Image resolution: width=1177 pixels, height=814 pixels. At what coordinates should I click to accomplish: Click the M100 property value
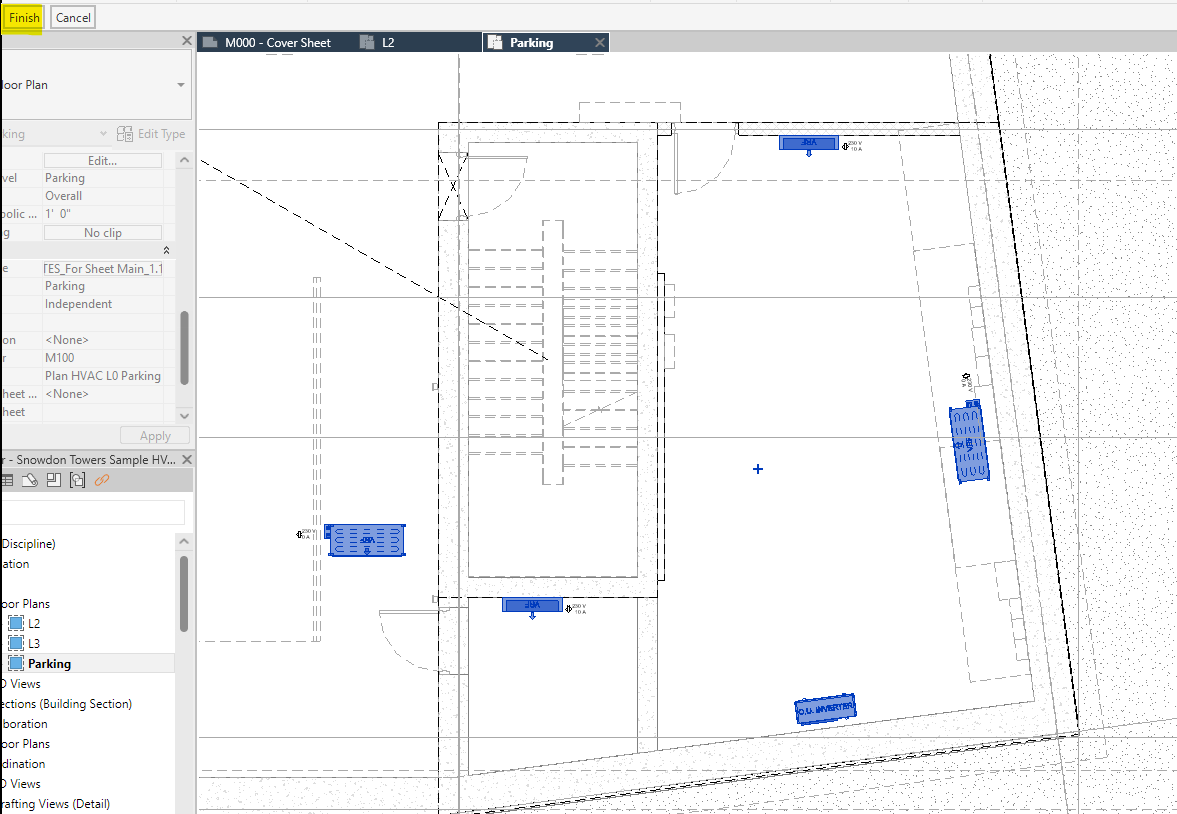pos(59,358)
